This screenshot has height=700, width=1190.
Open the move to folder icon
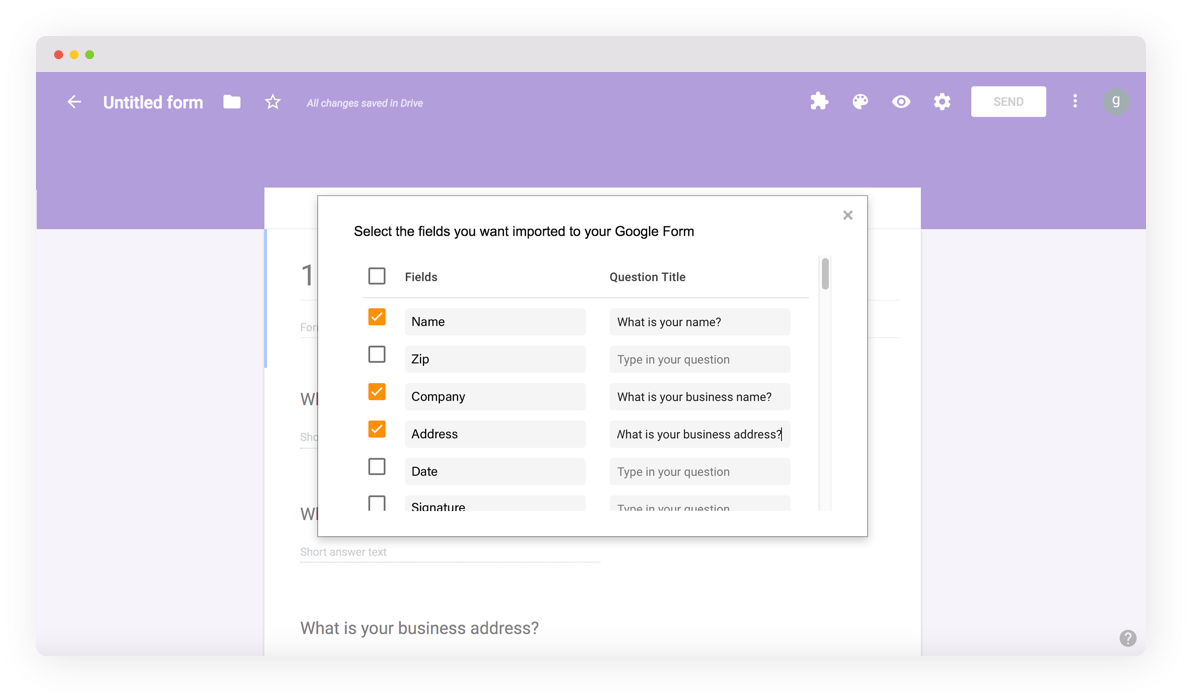point(232,102)
